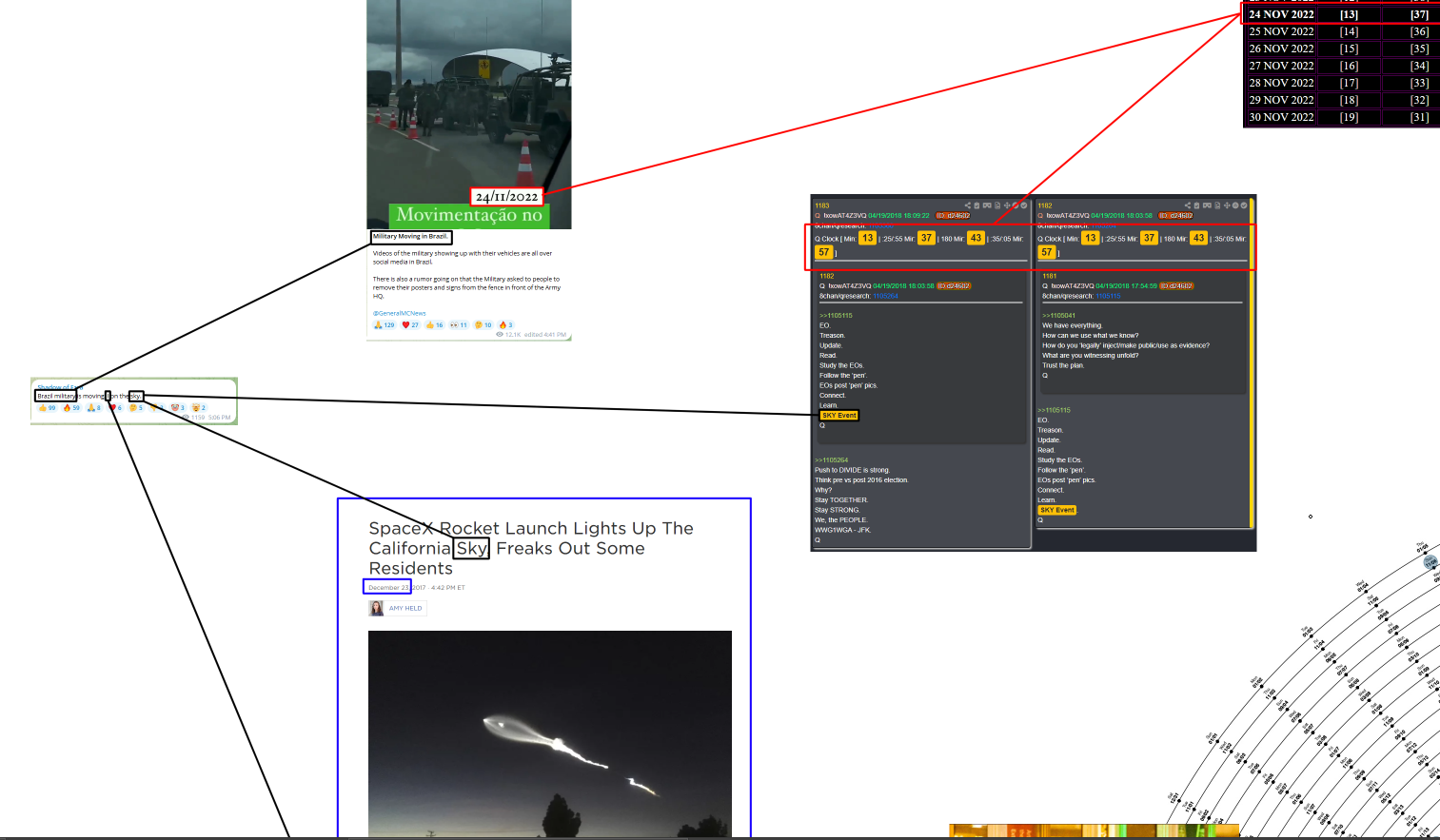Click the AMY HELD author button
The image size is (1440, 840).
(x=405, y=608)
